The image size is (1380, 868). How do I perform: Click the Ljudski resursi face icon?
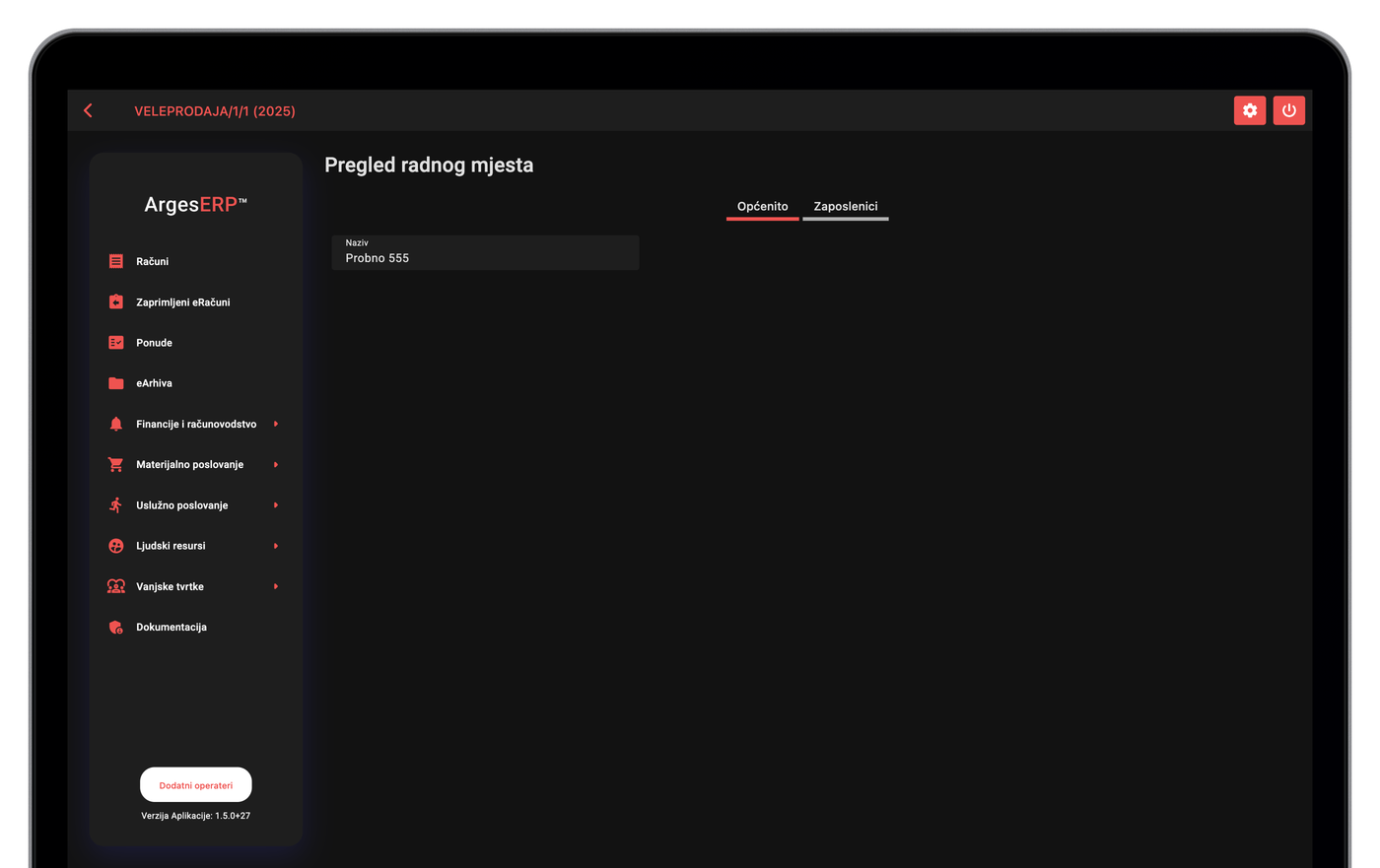tap(116, 546)
